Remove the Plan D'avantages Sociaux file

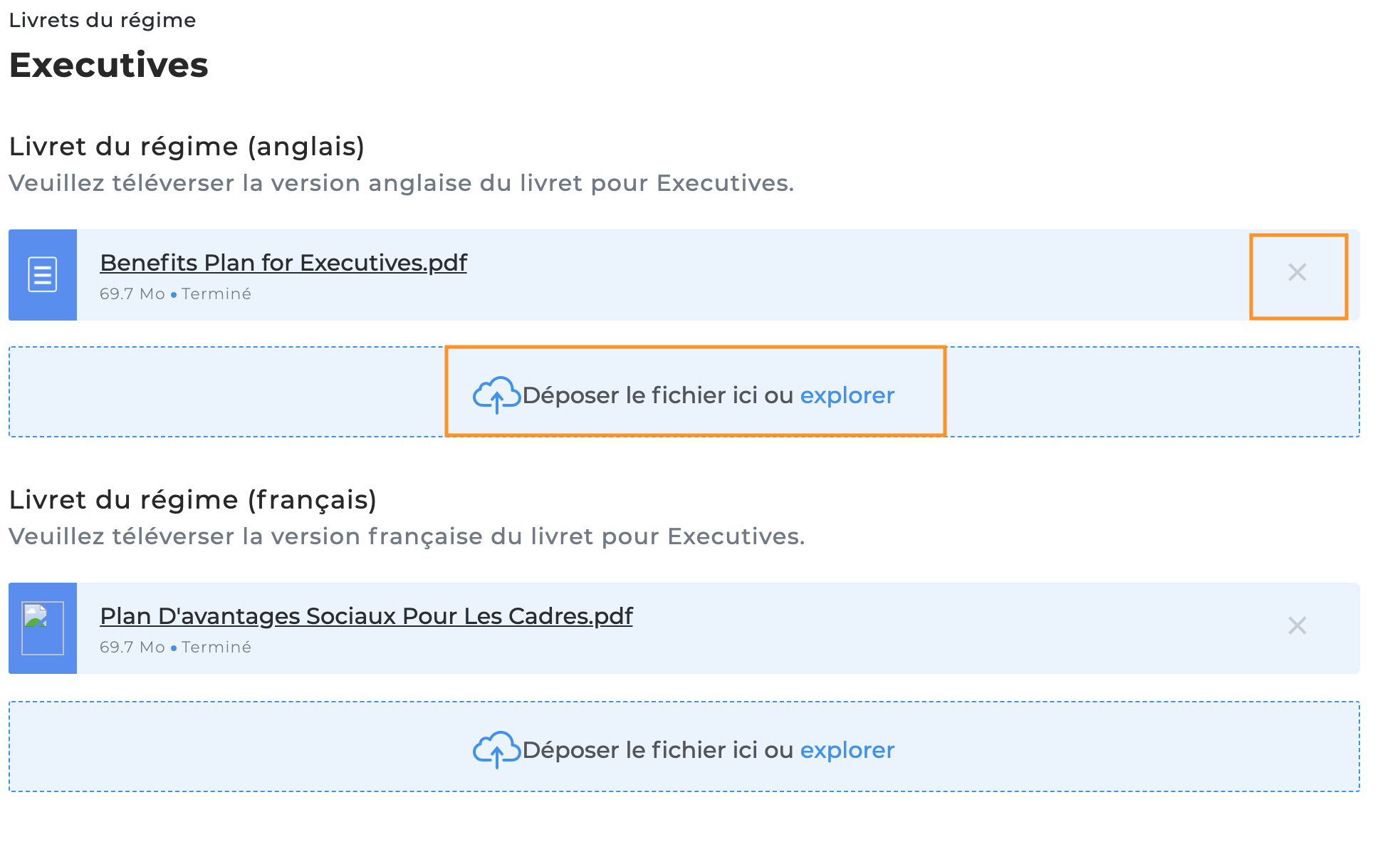tap(1297, 625)
